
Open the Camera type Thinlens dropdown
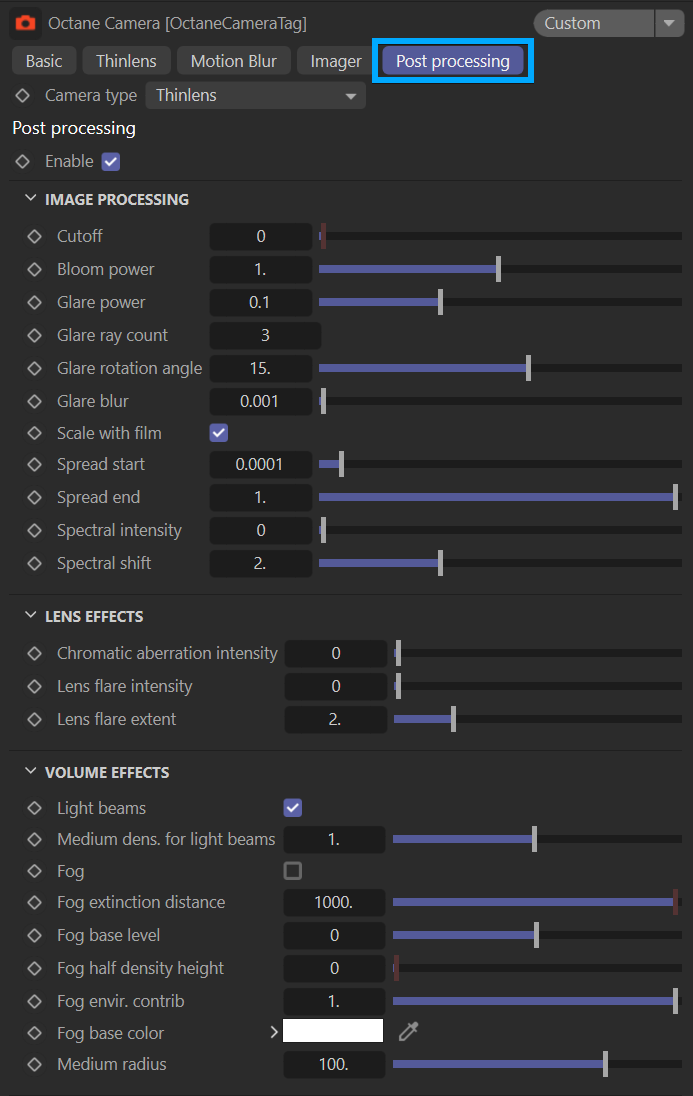point(255,96)
